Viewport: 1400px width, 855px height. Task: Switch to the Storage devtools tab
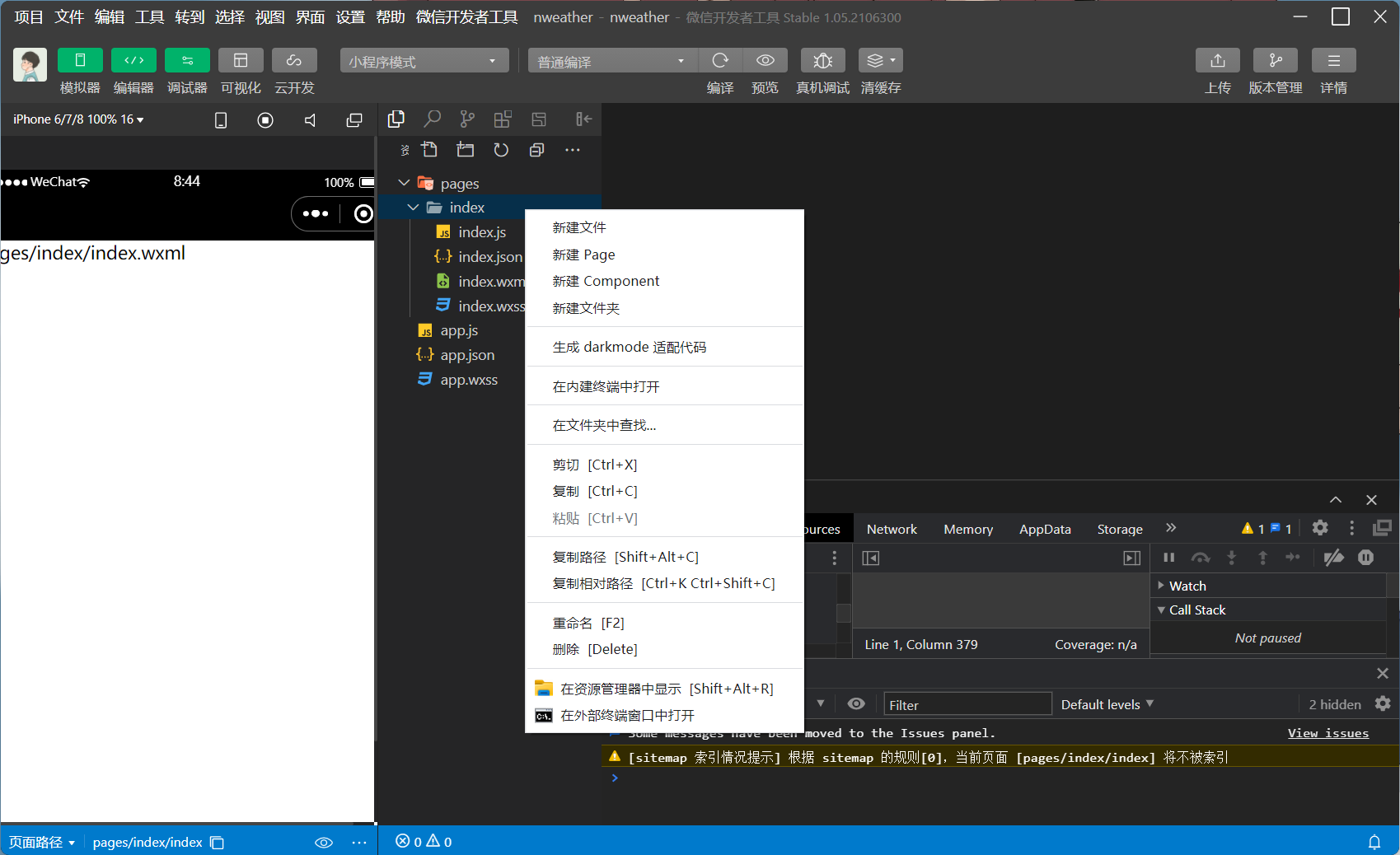[x=1120, y=529]
